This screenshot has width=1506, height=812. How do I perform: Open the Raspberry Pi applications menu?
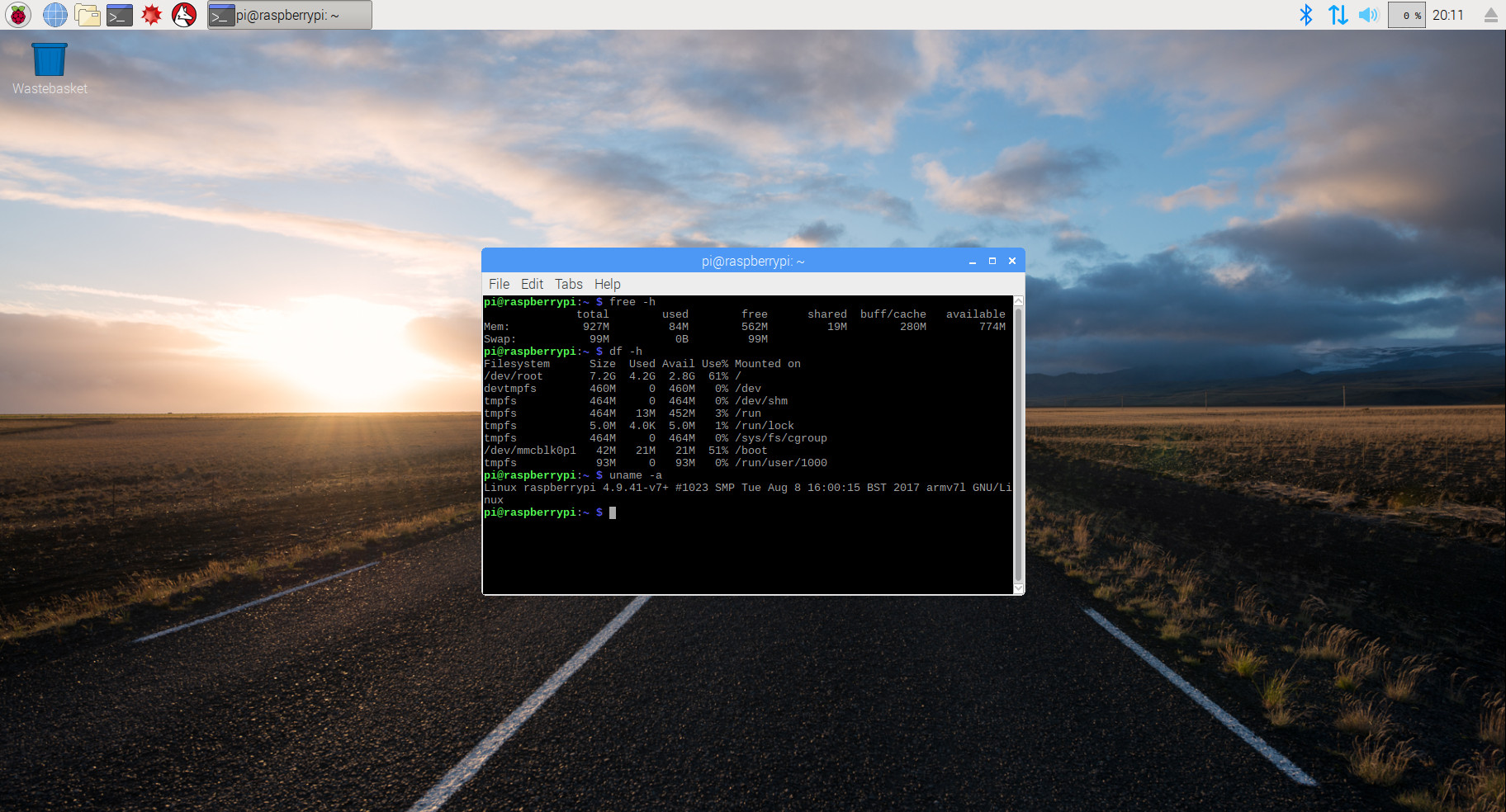18,15
